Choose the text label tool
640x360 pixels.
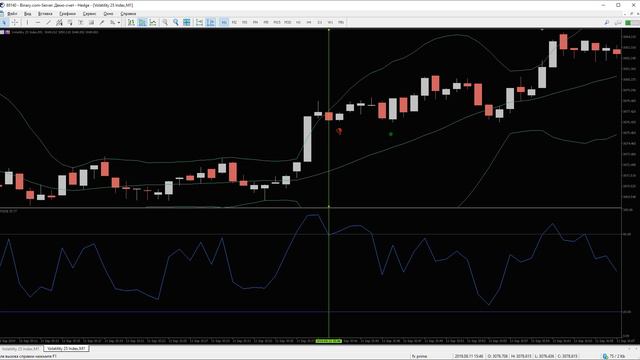91,22
